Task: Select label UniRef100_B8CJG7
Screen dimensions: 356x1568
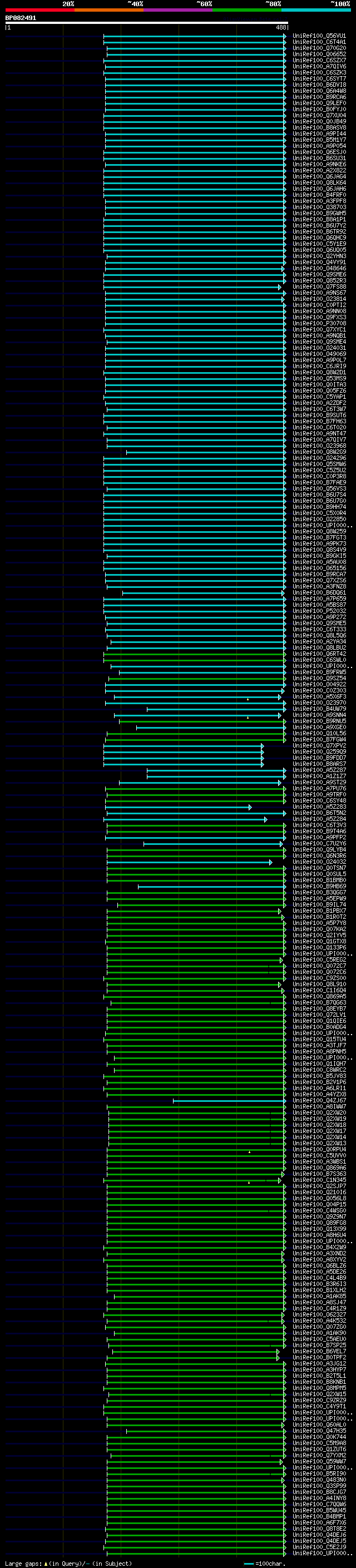Action: coord(319,1492)
